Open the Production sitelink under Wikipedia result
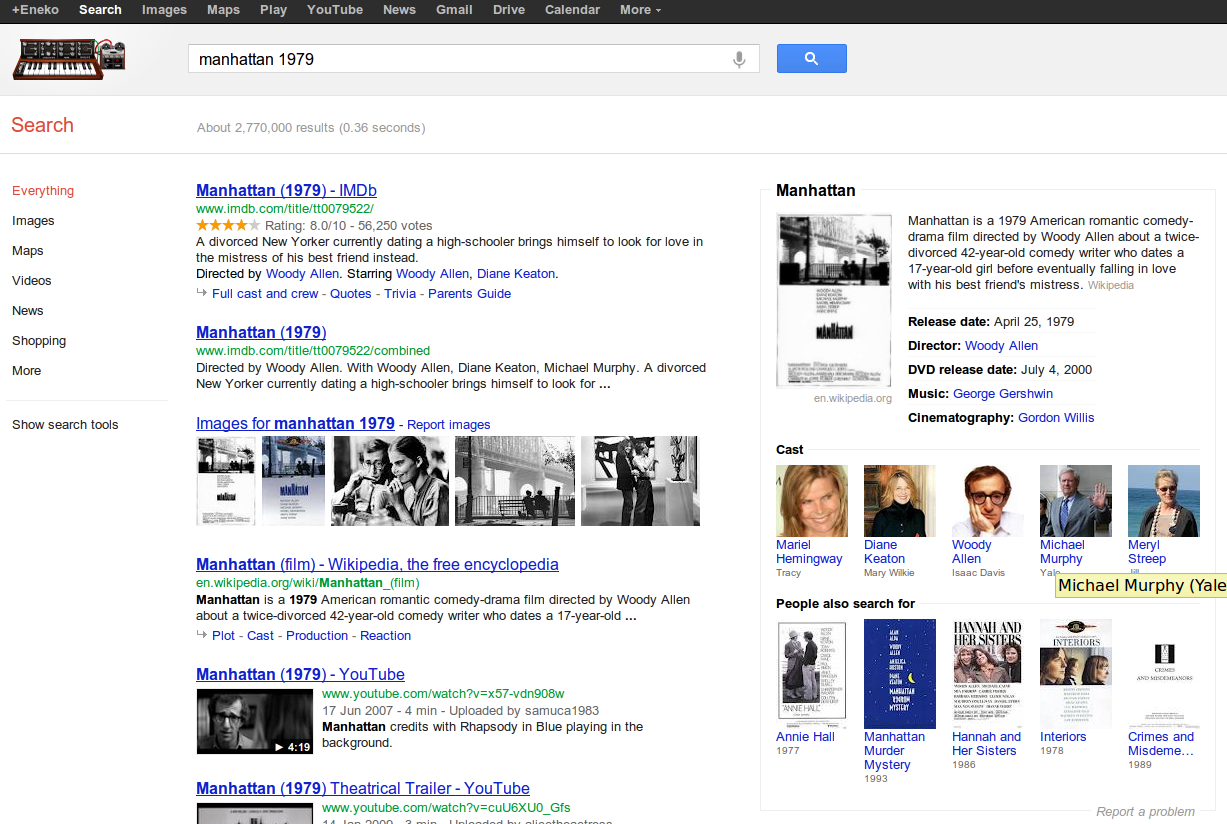 click(x=317, y=636)
